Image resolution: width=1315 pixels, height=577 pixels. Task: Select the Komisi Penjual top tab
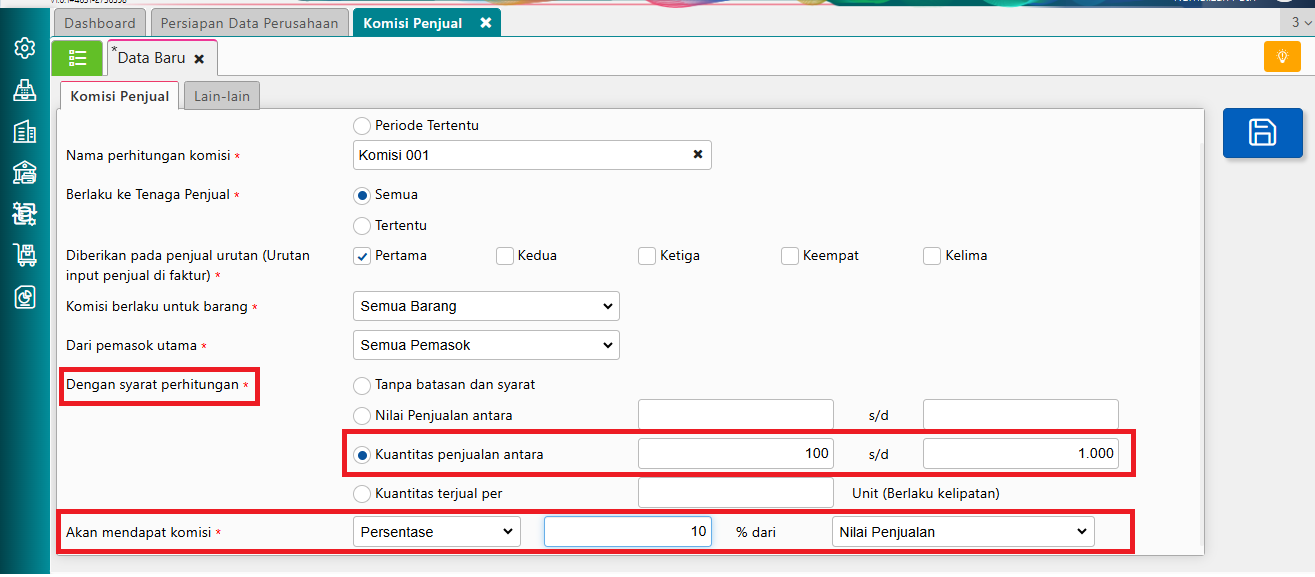pos(413,23)
